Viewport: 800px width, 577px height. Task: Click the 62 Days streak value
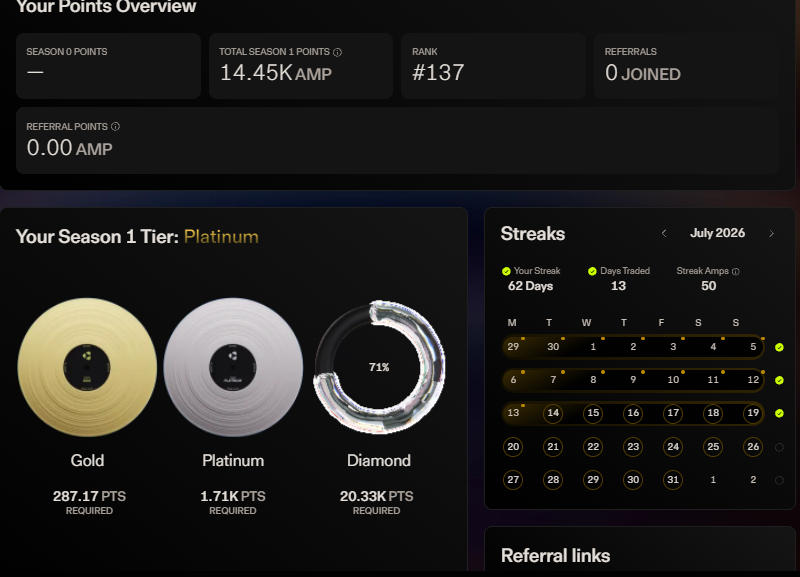pyautogui.click(x=531, y=286)
